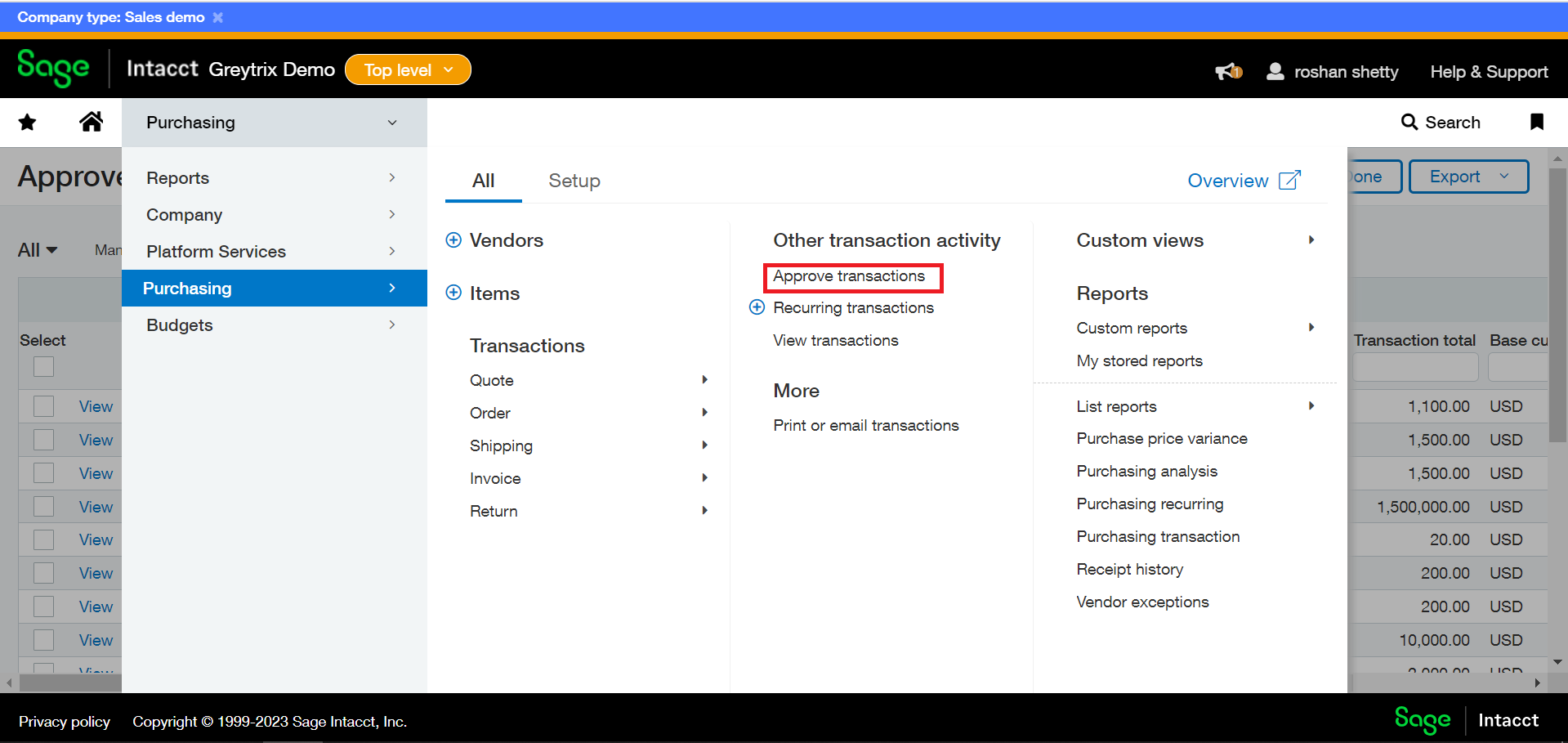
Task: Open Purchasing recurring report
Action: [1150, 504]
